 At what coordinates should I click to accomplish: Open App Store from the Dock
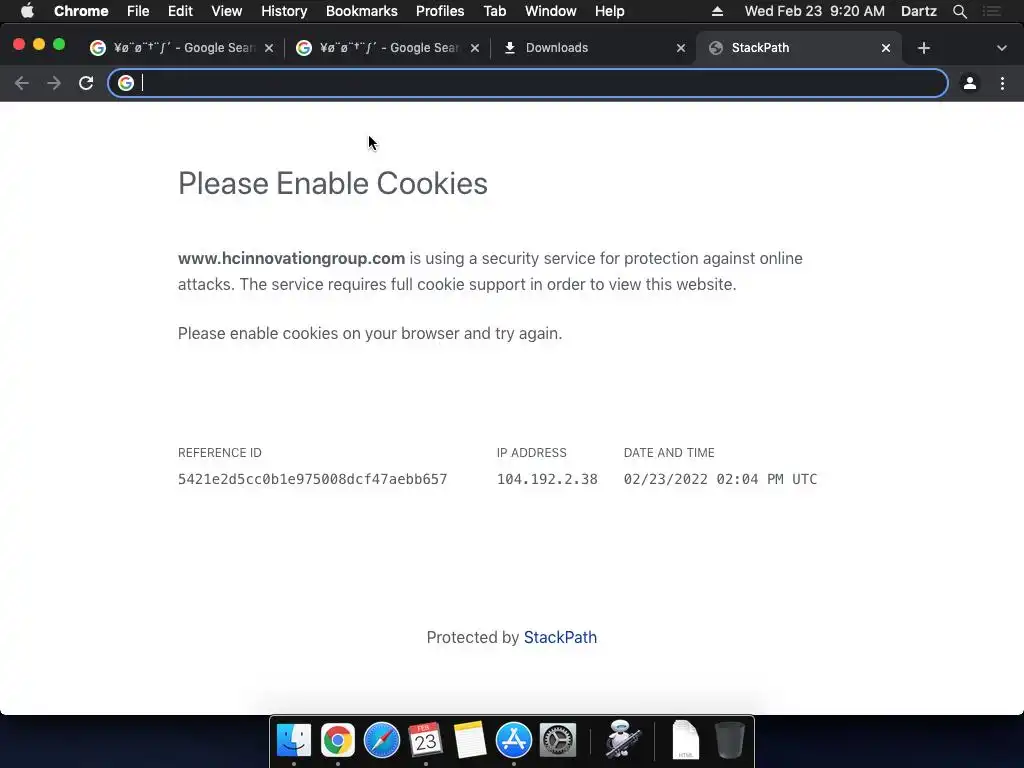514,741
